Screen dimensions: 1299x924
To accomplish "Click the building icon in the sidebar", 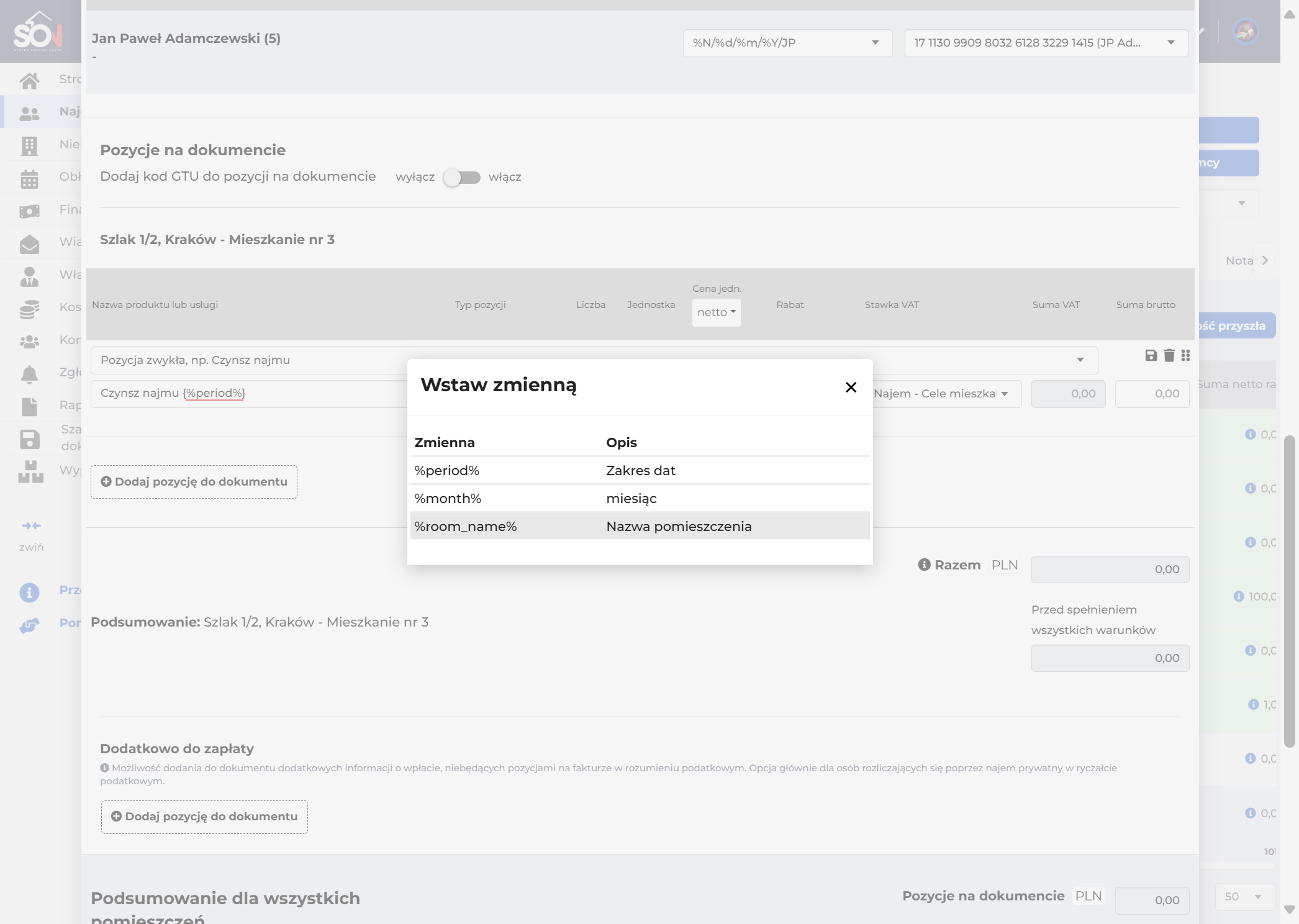I will (x=29, y=146).
